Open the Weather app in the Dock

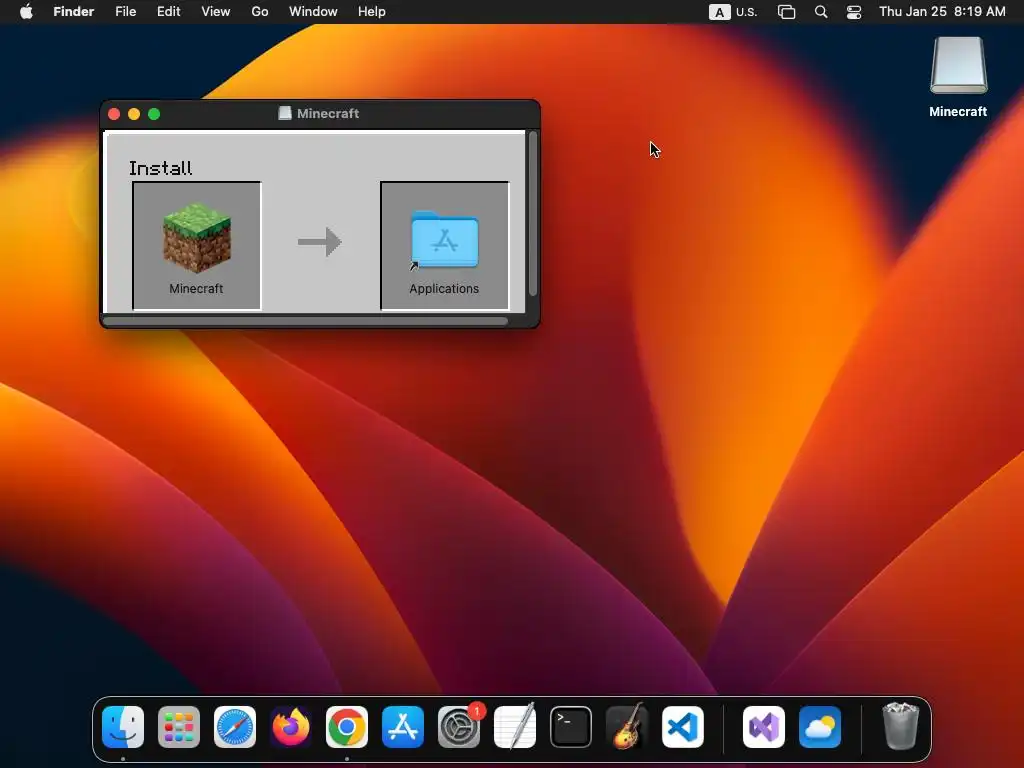coord(820,727)
